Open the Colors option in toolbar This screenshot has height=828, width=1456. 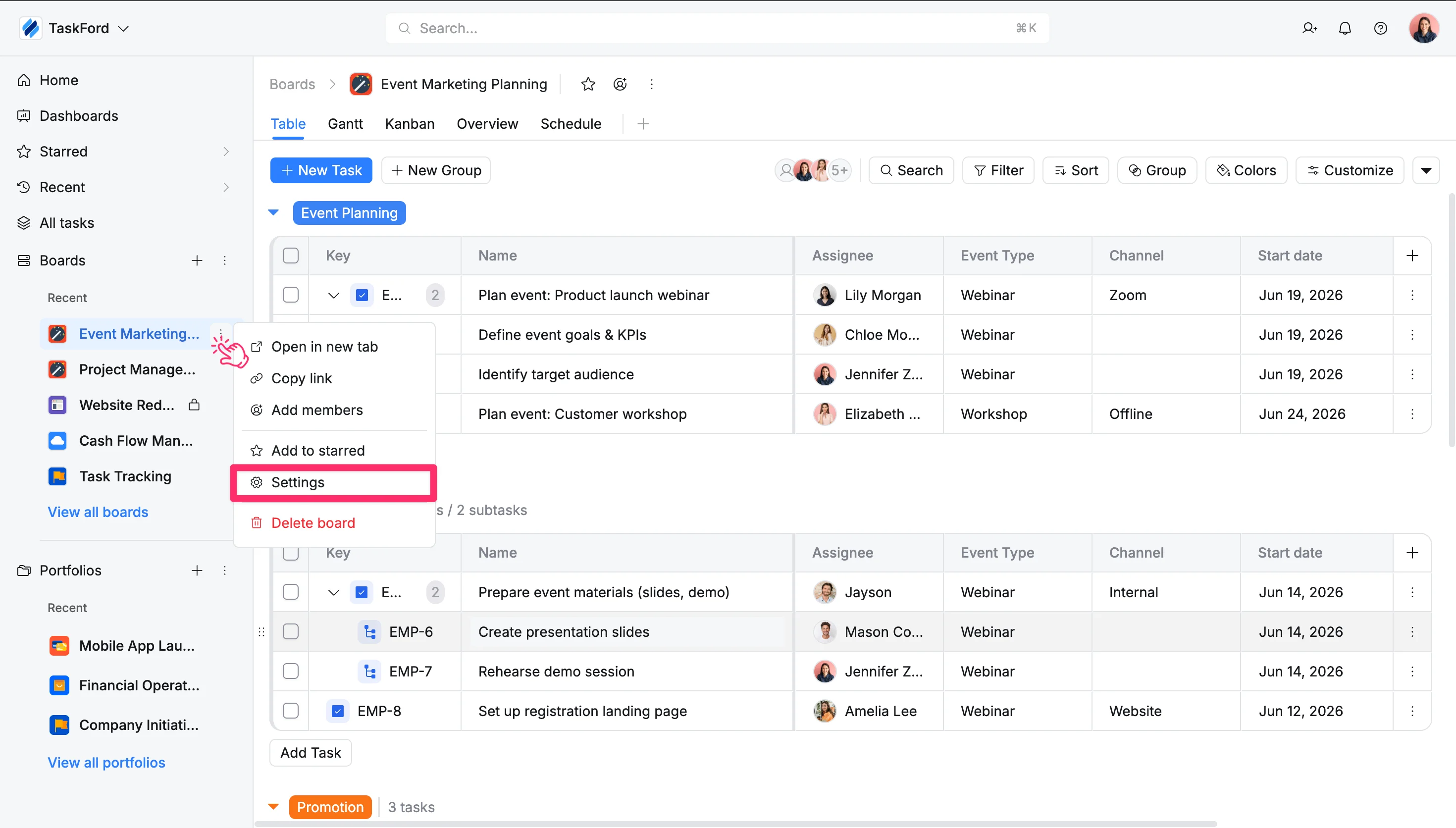pos(1246,171)
